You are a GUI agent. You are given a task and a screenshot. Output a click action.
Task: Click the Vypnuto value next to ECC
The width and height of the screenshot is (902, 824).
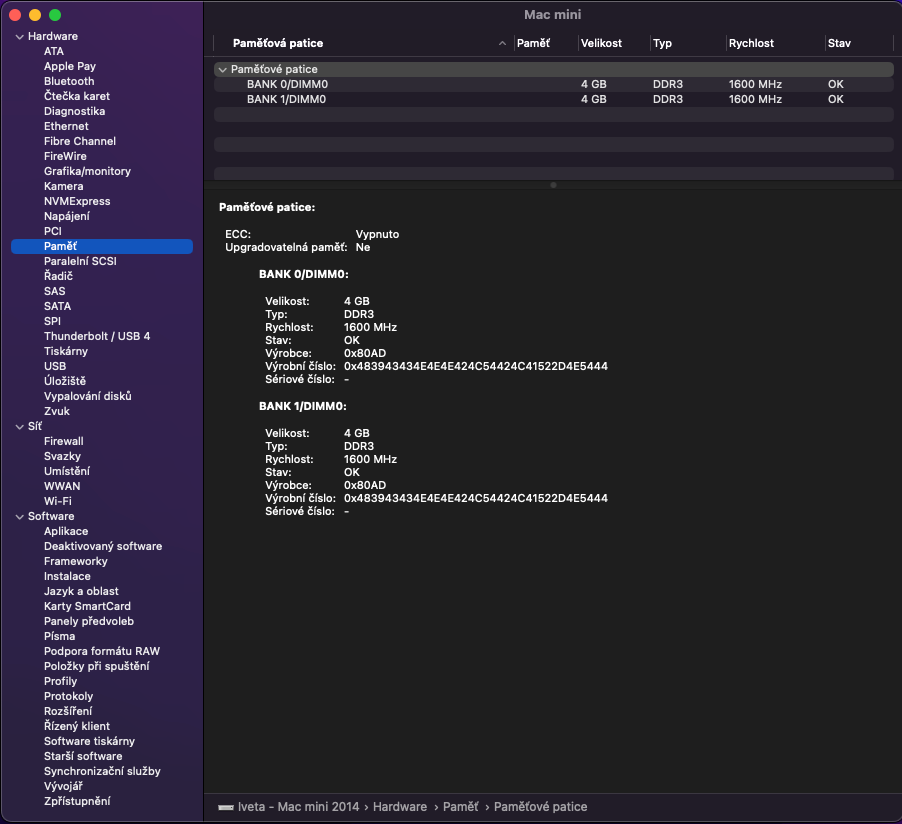[x=377, y=234]
